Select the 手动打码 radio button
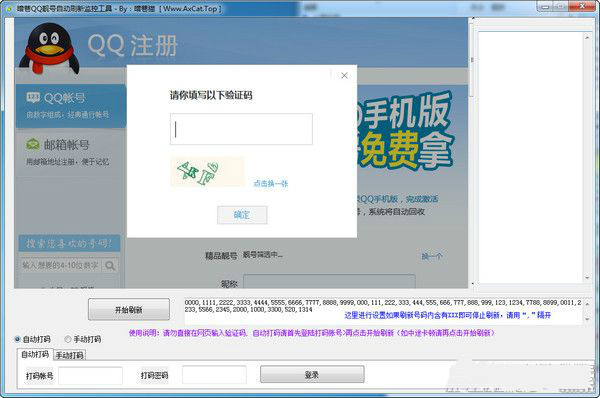Image resolution: width=600 pixels, height=398 pixels. (x=68, y=339)
